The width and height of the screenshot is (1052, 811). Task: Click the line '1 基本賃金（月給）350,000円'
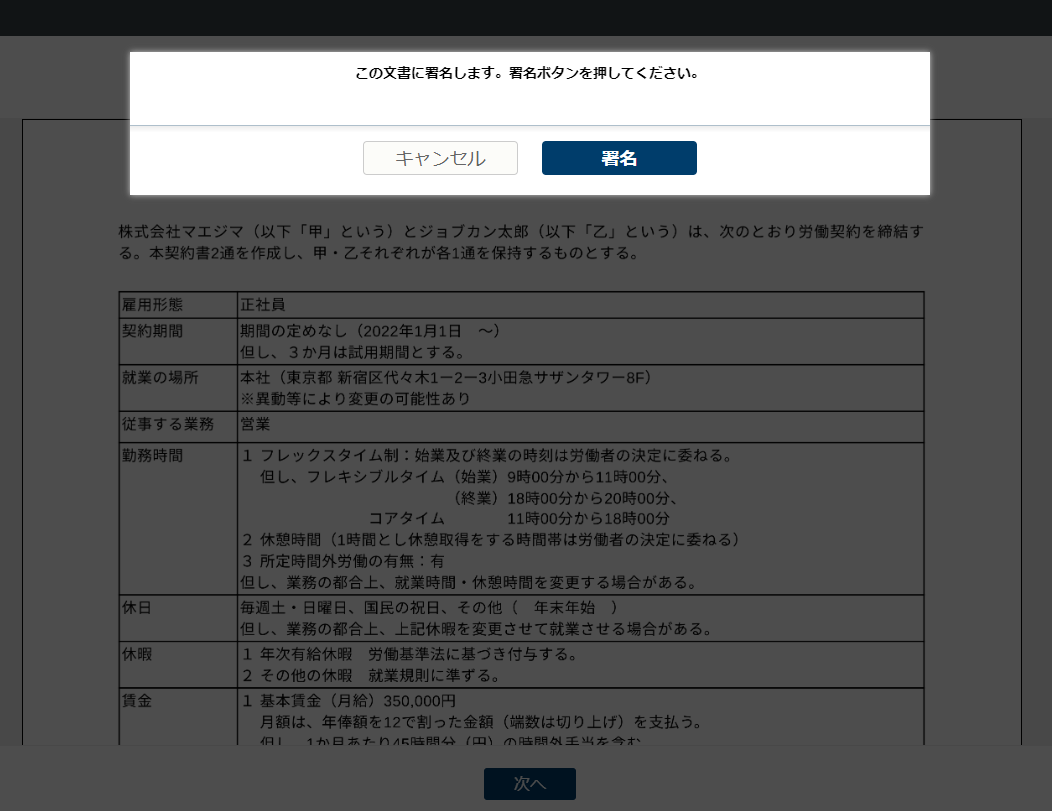pos(349,701)
